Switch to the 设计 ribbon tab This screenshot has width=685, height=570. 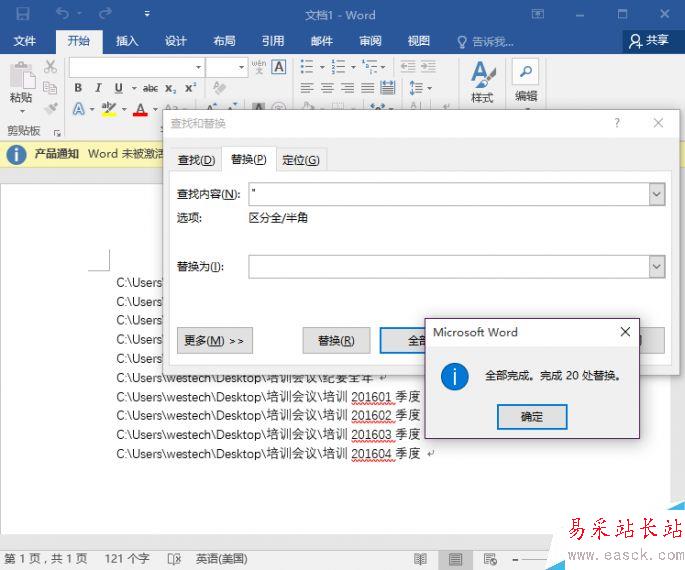[176, 41]
